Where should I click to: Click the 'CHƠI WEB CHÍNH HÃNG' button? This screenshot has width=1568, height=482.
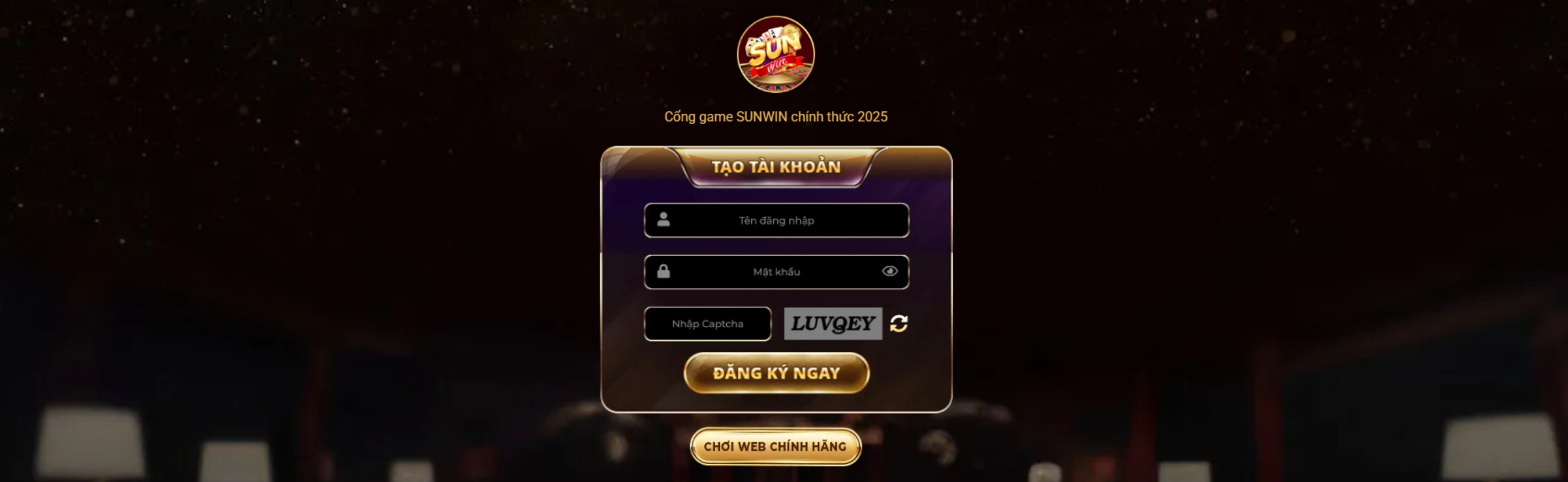pos(776,446)
